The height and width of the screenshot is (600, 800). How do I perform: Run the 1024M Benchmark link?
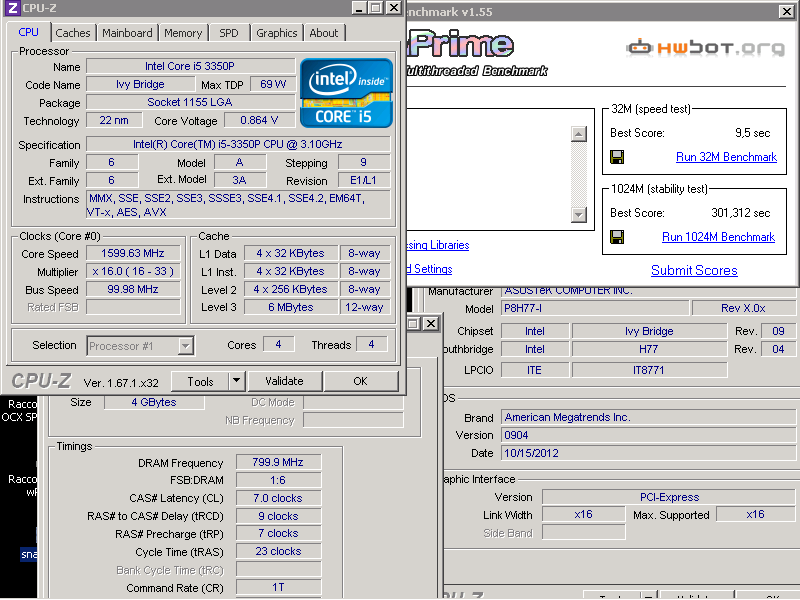(x=718, y=237)
